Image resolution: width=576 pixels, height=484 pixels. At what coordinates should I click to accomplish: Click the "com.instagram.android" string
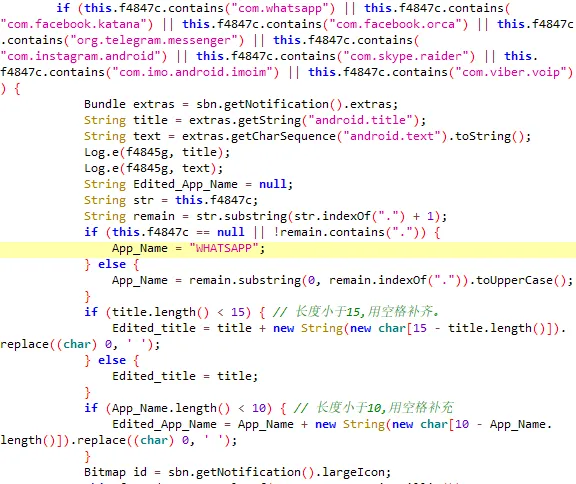pyautogui.click(x=84, y=56)
